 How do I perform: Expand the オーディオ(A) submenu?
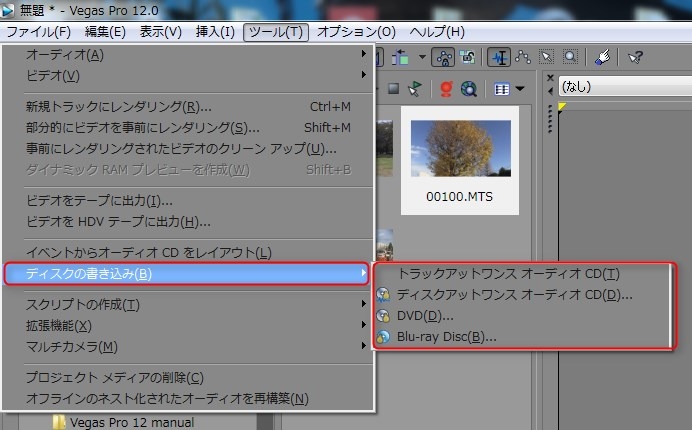coord(188,55)
